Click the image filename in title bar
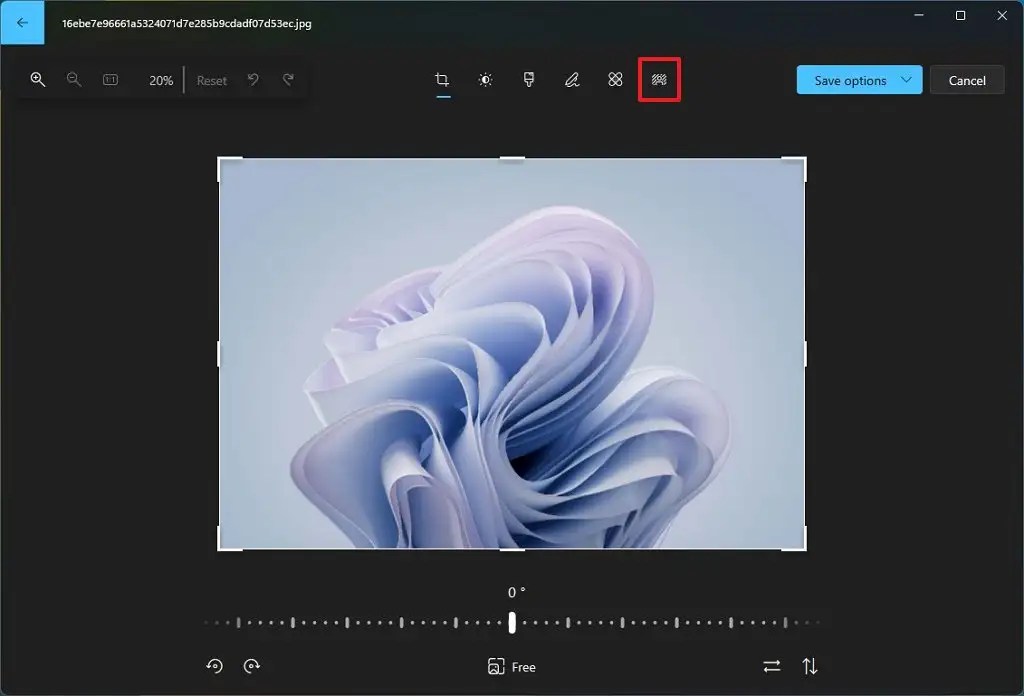This screenshot has width=1024, height=696. click(x=186, y=22)
